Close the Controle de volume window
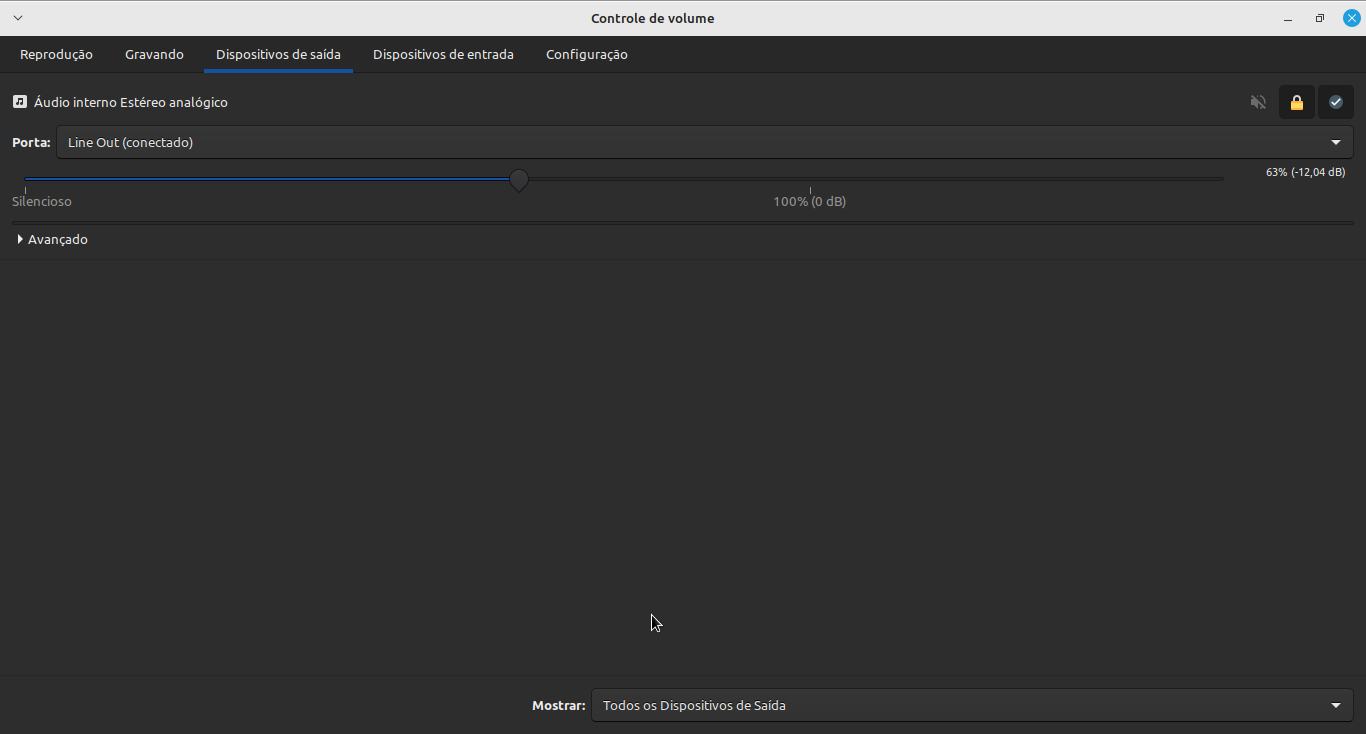 tap(1350, 18)
